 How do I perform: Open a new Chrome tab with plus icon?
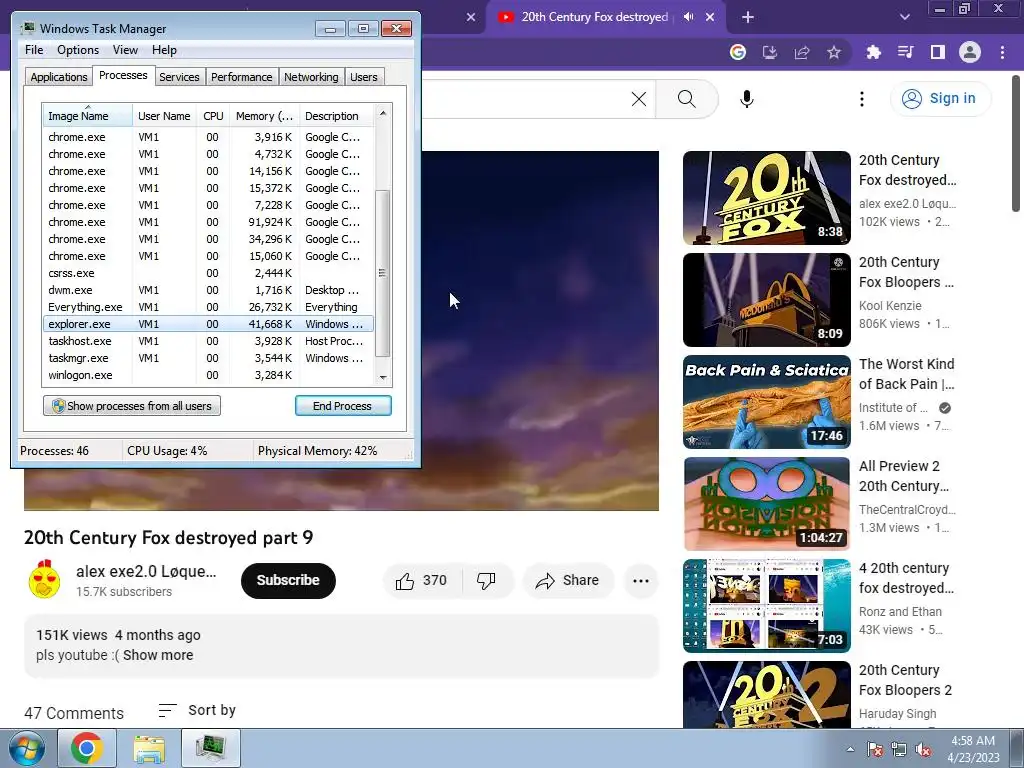tap(748, 18)
